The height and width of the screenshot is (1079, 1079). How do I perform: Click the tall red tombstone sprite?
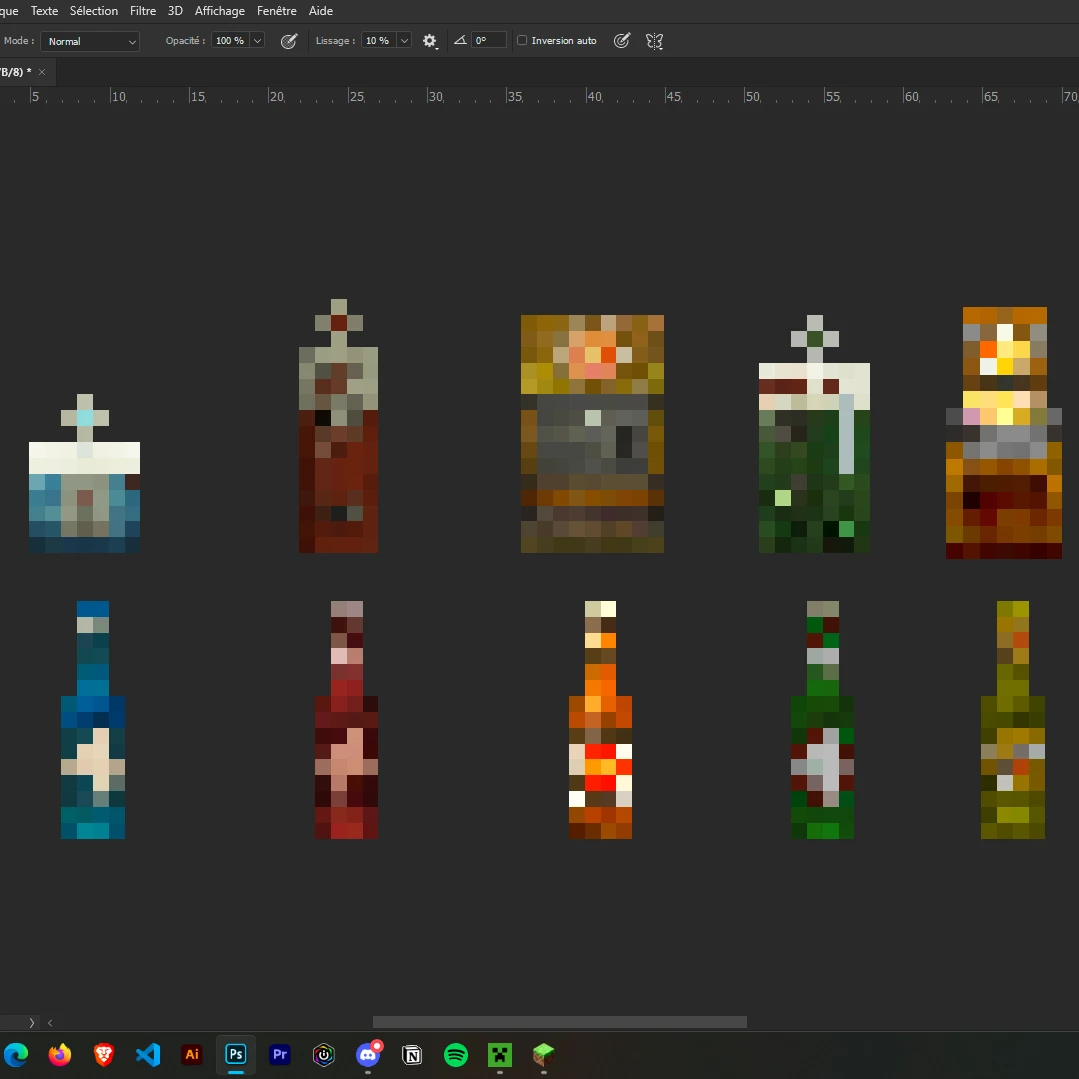coord(339,426)
